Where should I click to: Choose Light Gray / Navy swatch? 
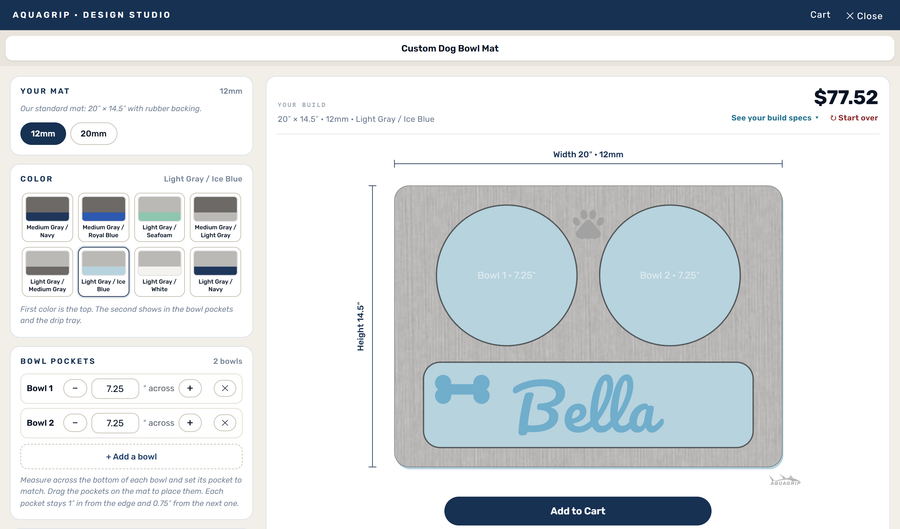coord(215,271)
